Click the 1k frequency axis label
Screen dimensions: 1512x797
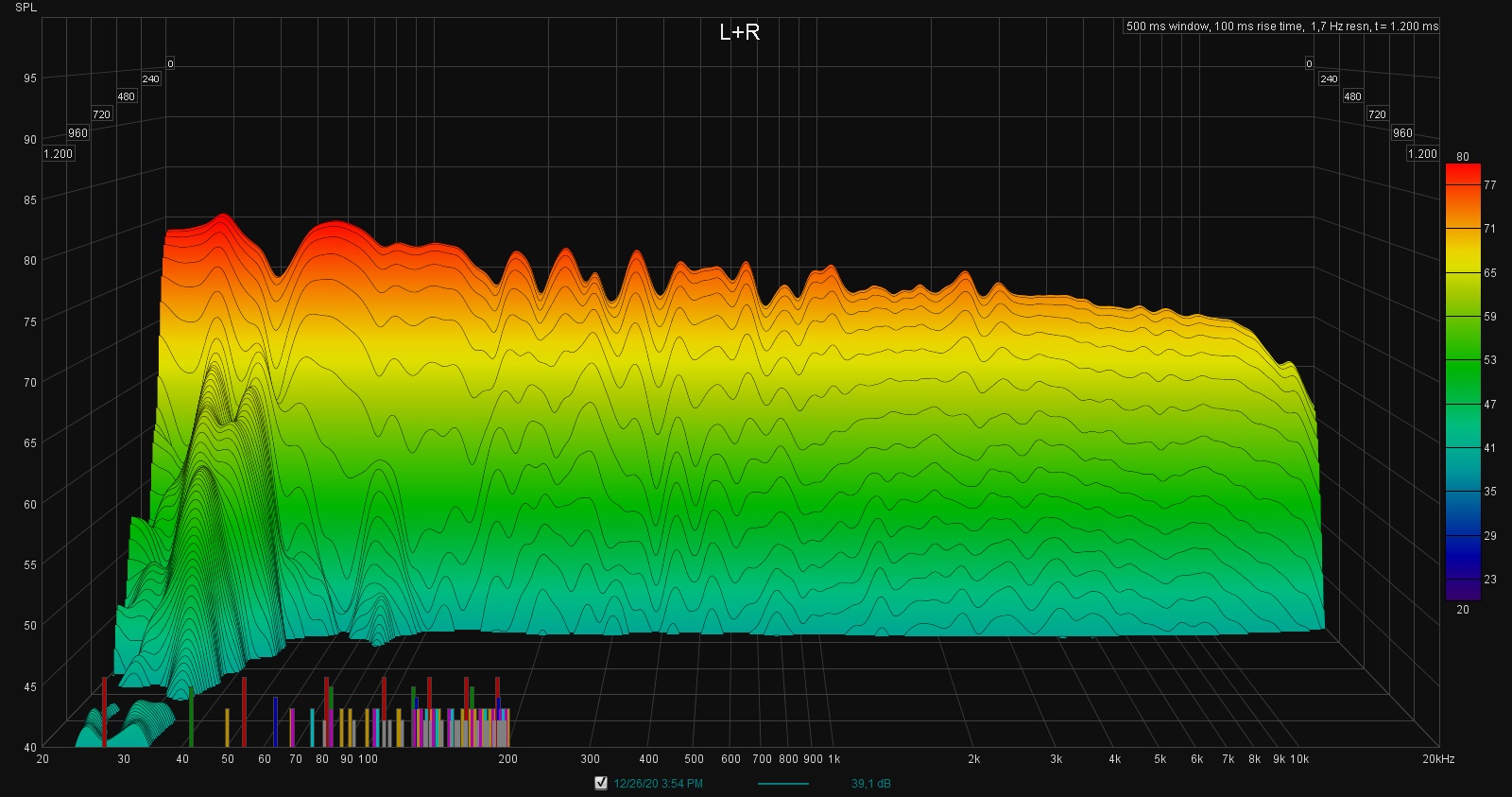pyautogui.click(x=833, y=759)
